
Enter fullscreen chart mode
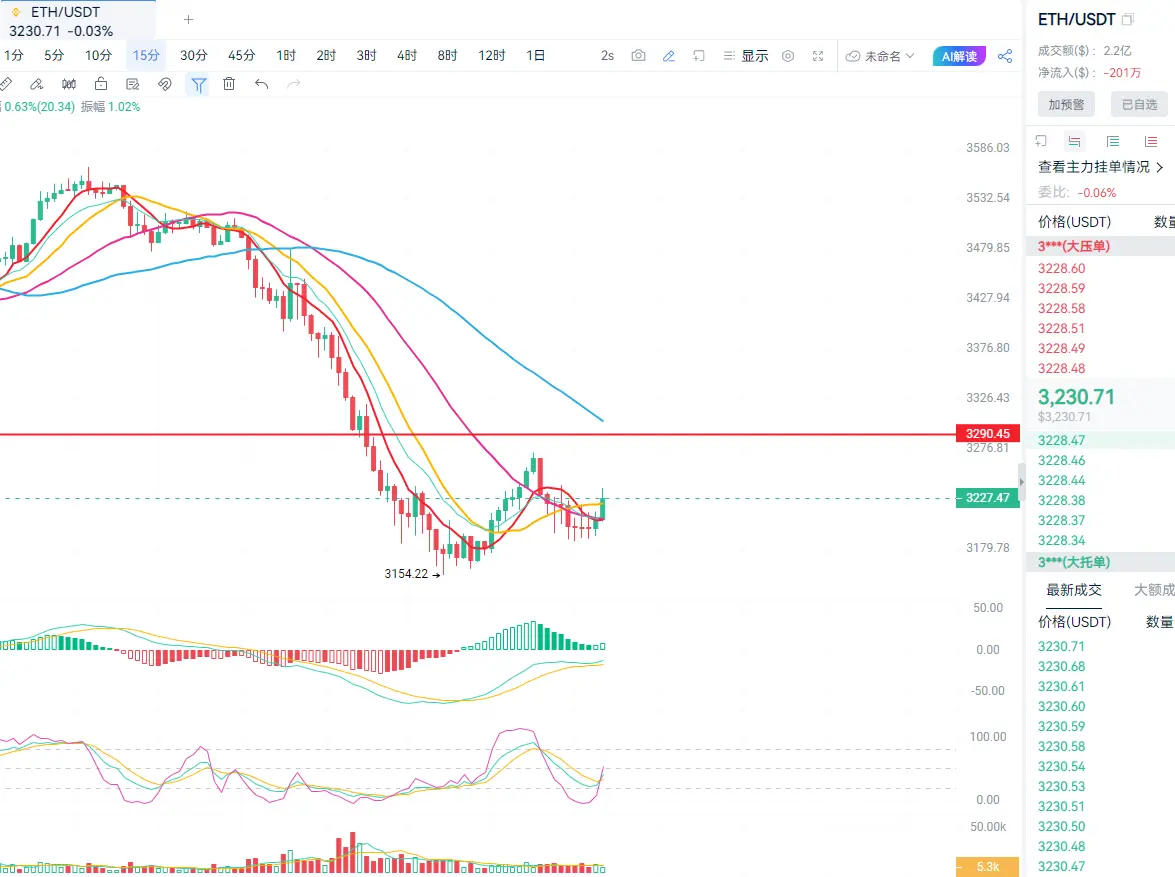[818, 55]
